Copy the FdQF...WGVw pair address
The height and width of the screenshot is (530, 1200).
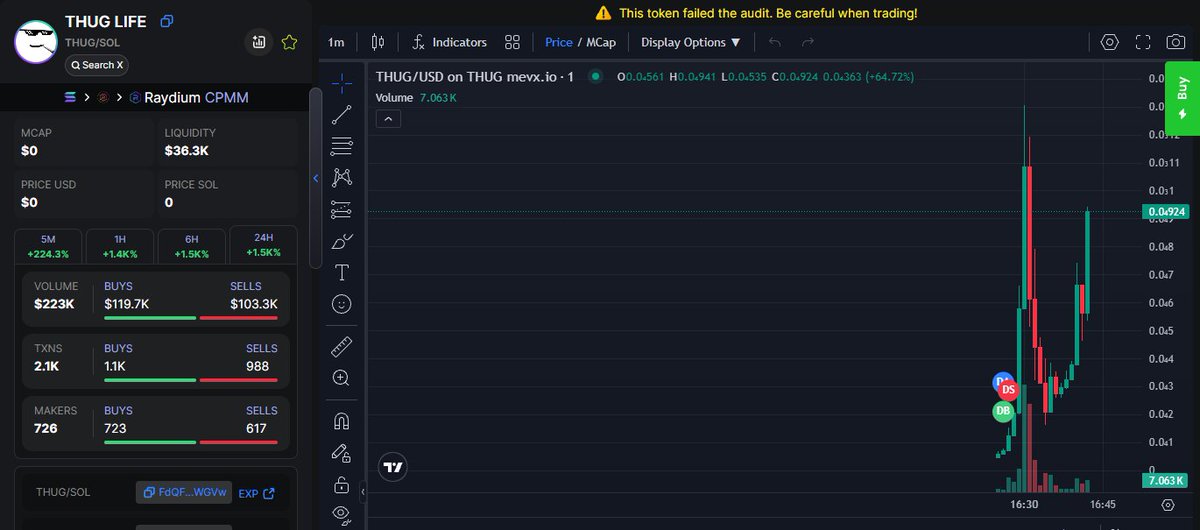184,492
